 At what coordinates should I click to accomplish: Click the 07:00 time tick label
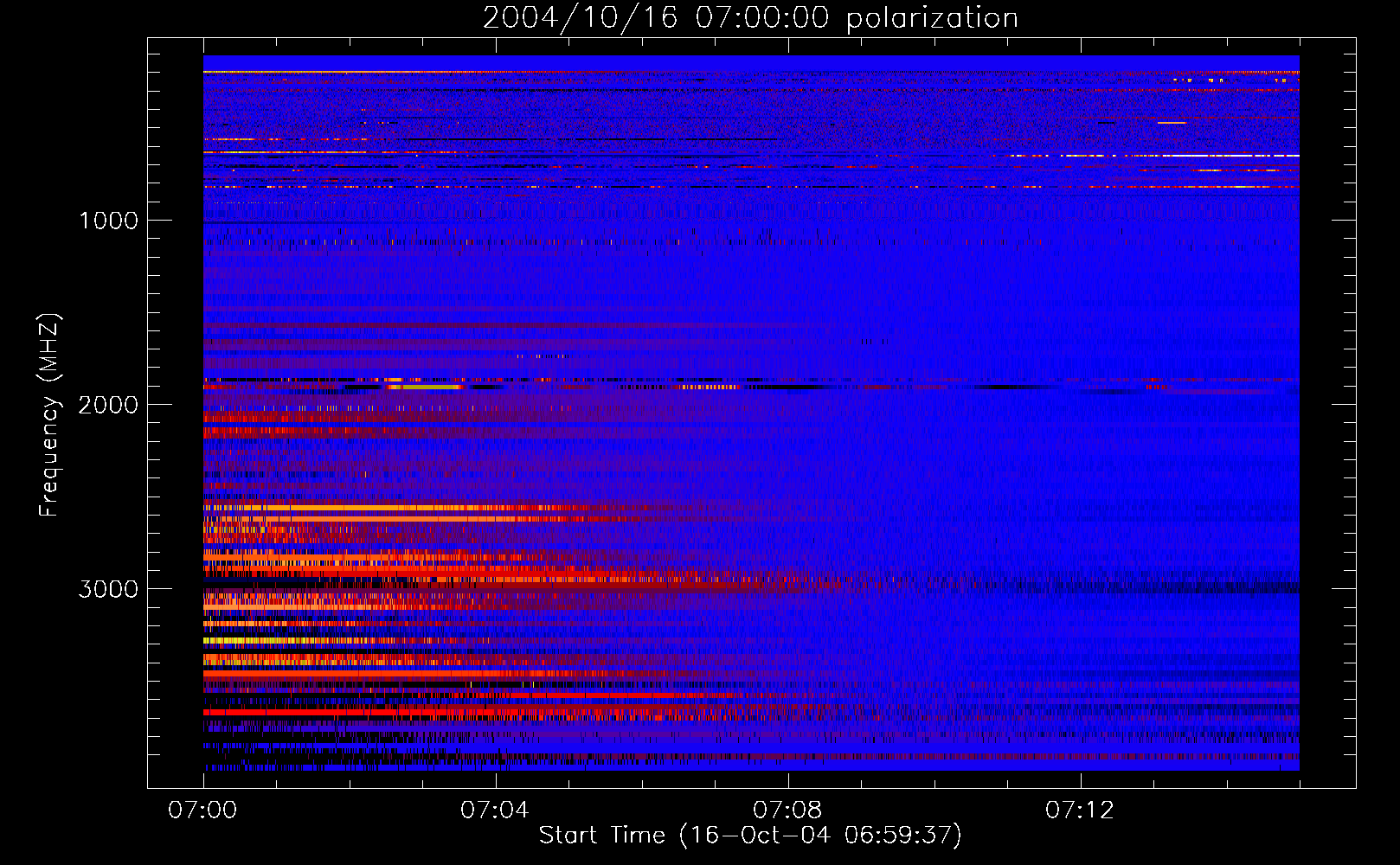202,811
